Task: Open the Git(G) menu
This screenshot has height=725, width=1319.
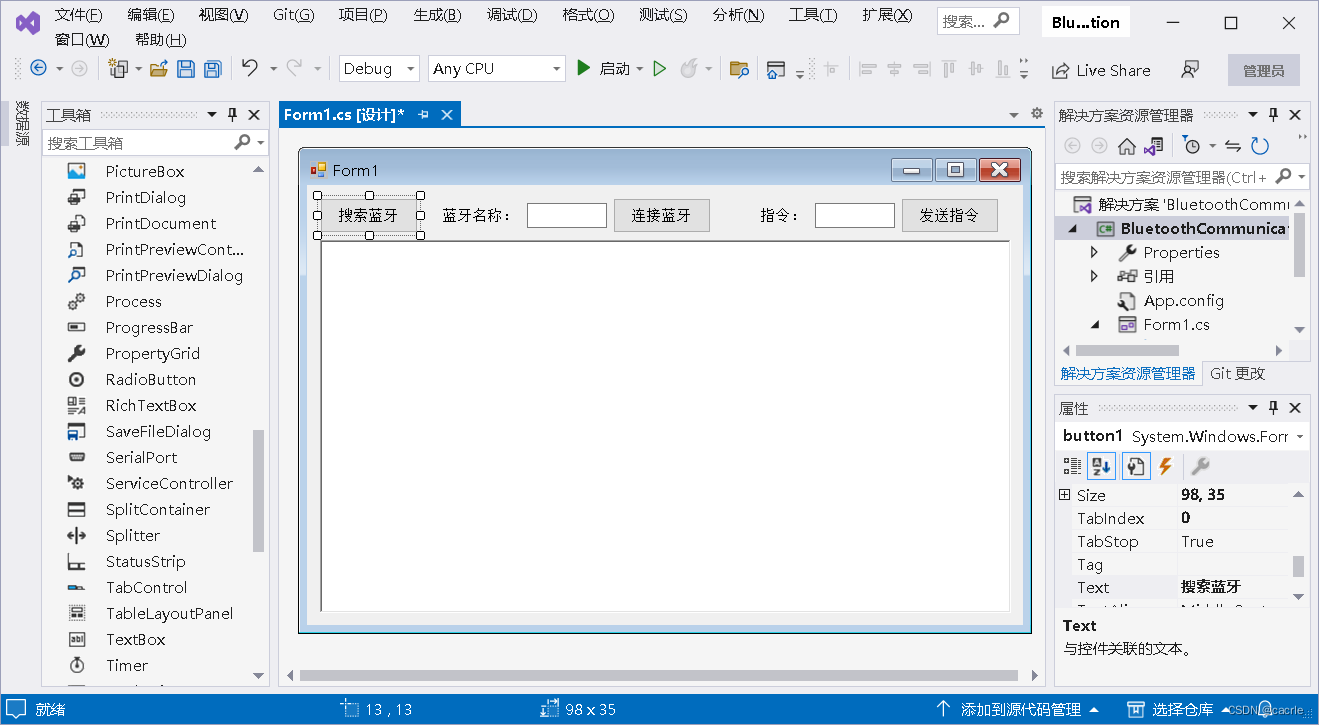Action: 293,14
